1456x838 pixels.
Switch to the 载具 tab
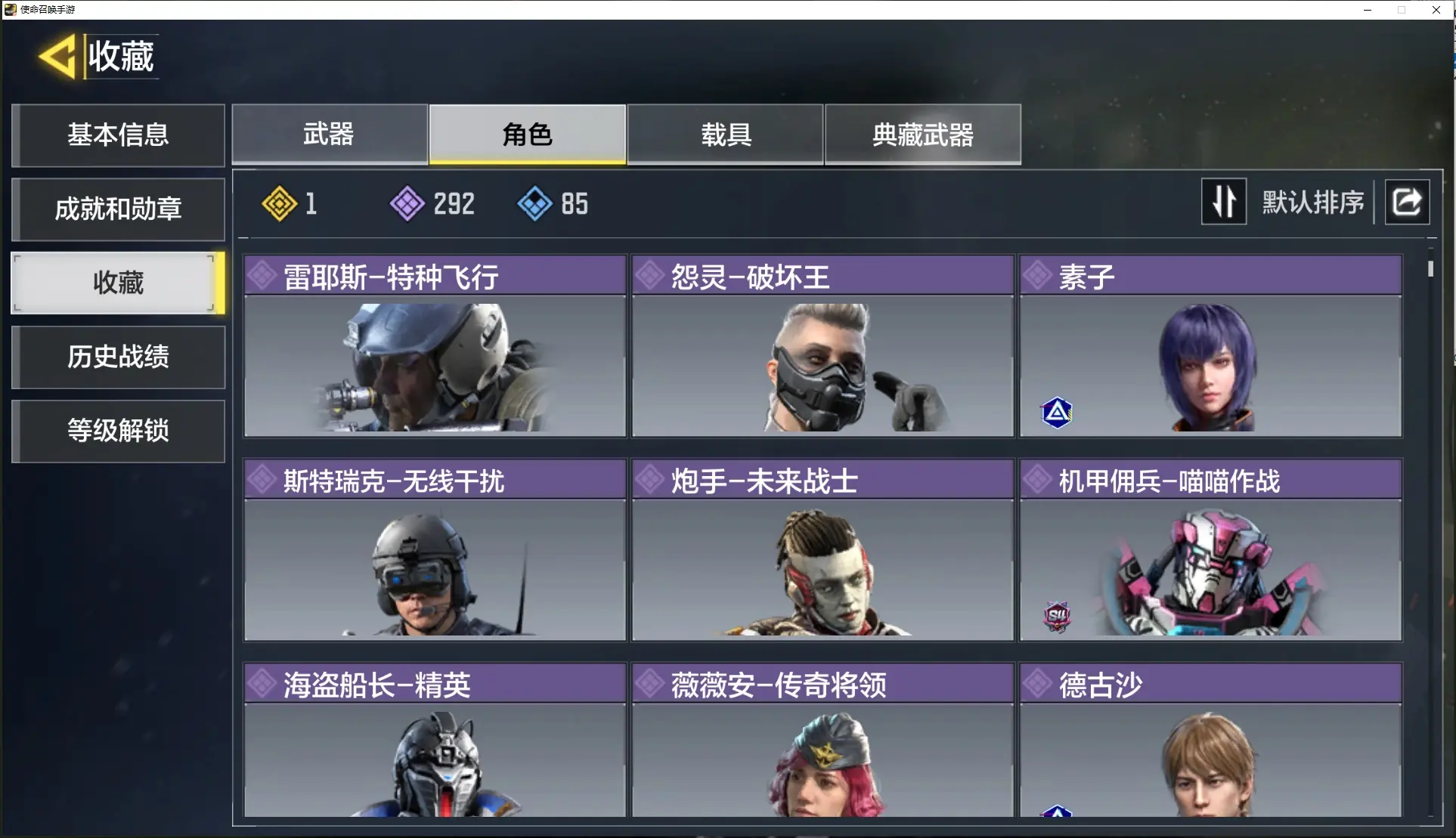coord(726,135)
